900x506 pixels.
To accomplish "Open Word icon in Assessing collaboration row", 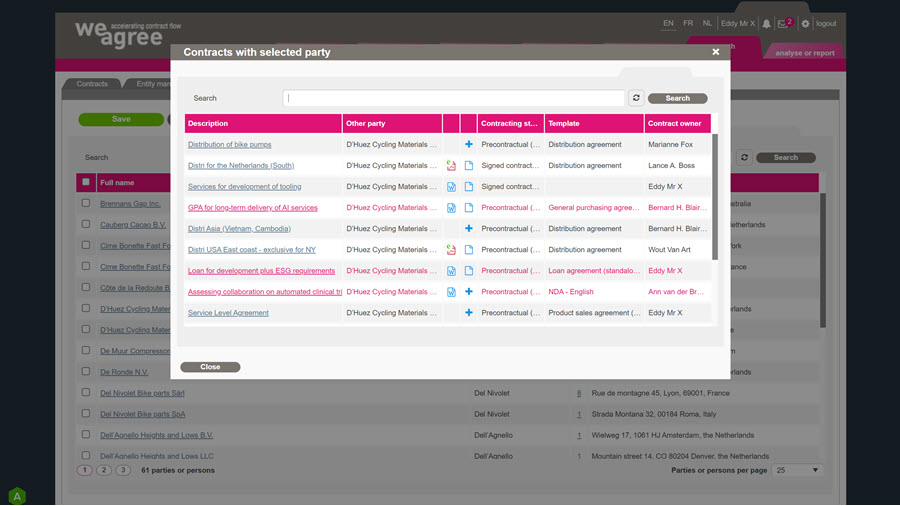I will (x=451, y=292).
